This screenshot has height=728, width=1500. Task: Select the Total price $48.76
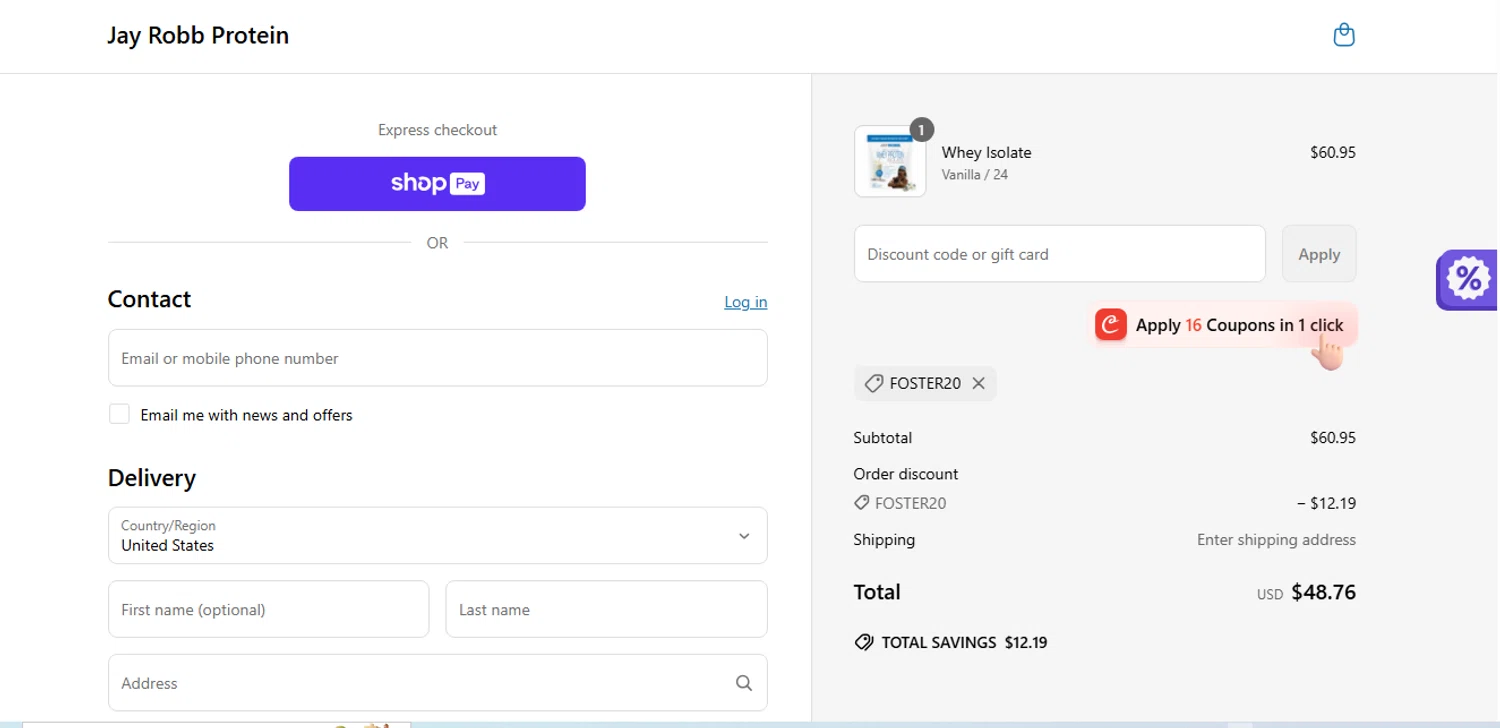(x=1323, y=592)
